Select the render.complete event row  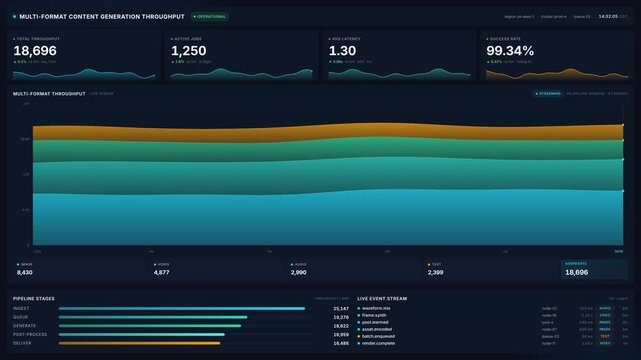(x=493, y=343)
